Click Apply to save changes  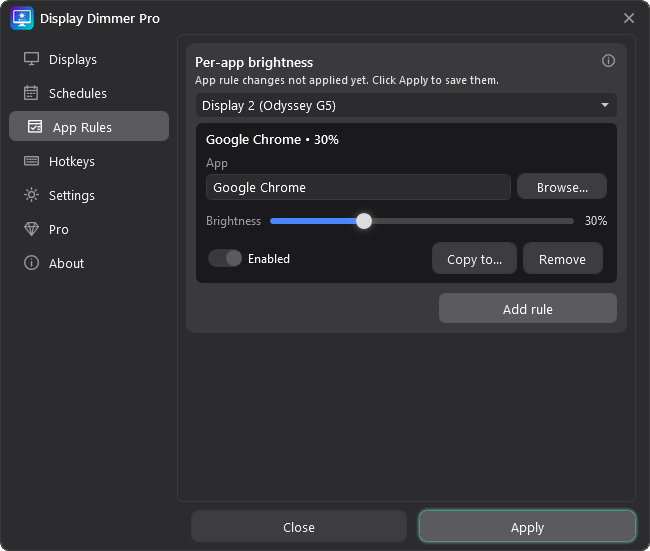[x=527, y=527]
